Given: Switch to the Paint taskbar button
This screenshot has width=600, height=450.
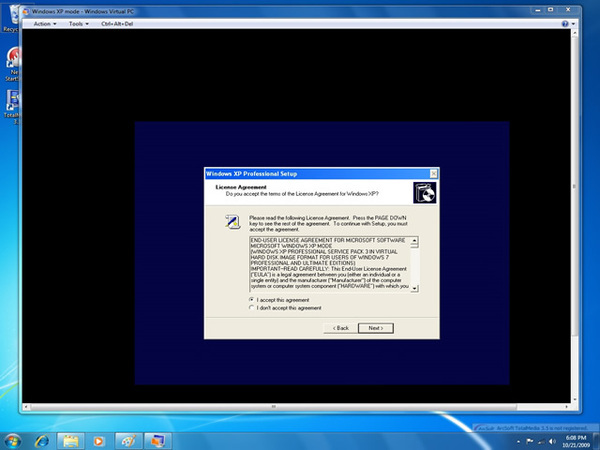Looking at the screenshot, I should tap(129, 441).
